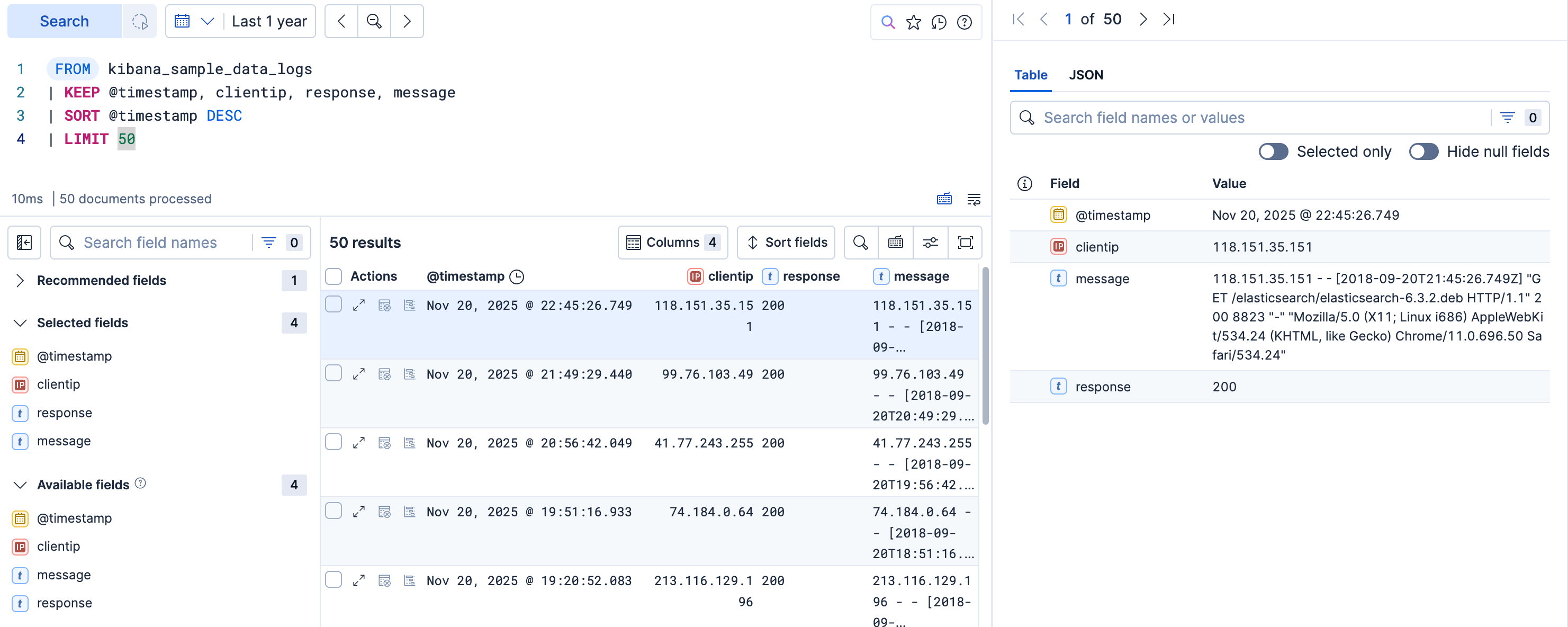The image size is (1568, 627).
Task: Check the select-all checkbox in the Actions header
Action: pos(334,276)
